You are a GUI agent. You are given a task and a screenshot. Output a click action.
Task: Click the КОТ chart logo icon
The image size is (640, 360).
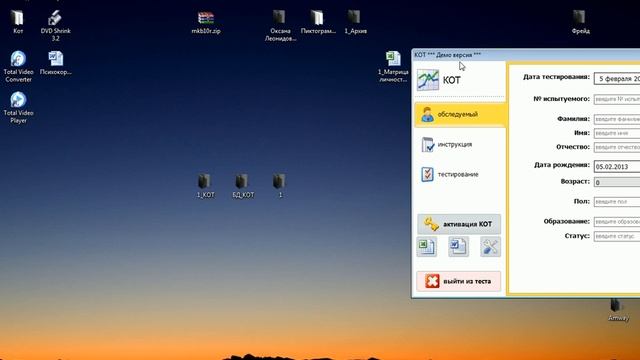[x=428, y=80]
